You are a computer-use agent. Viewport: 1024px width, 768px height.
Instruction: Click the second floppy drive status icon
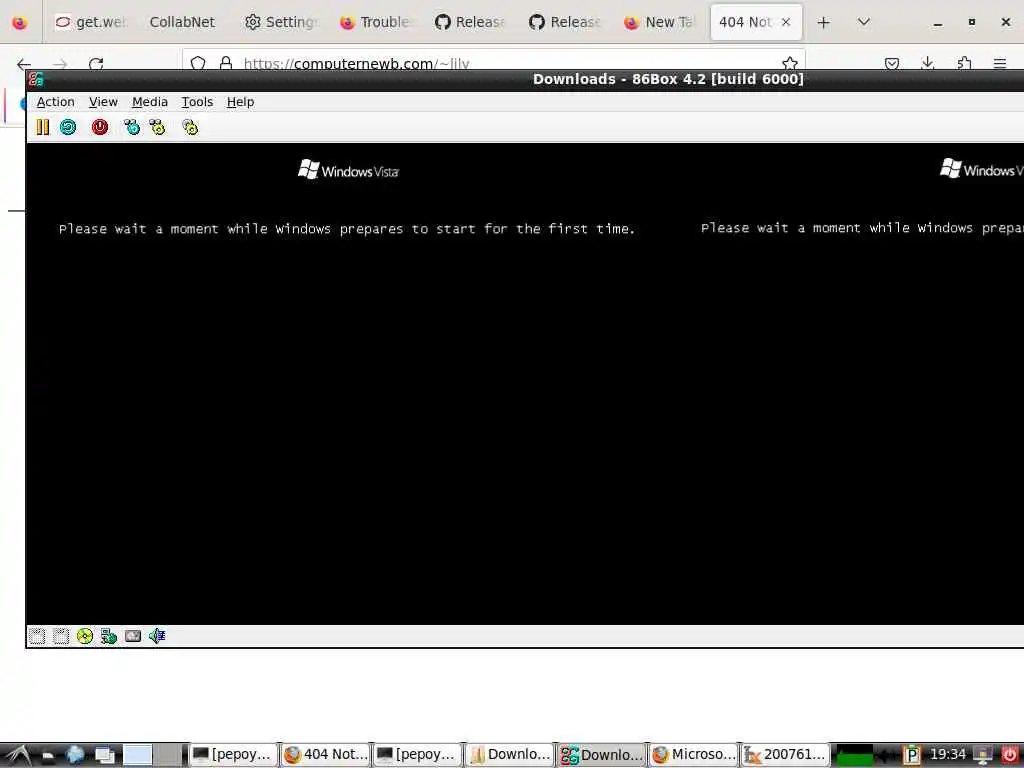click(61, 635)
